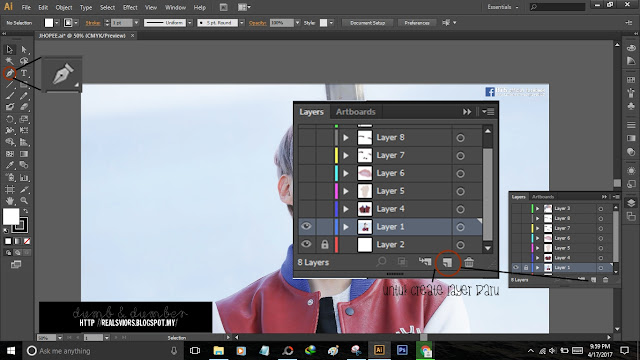Toggle Layer 1 eye in the small Layers panel

click(x=516, y=268)
